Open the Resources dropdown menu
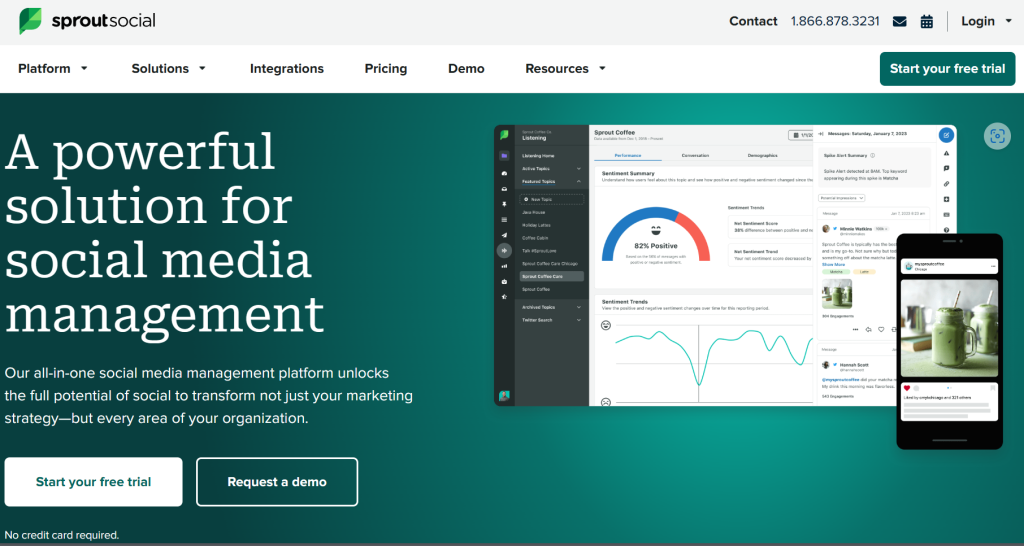This screenshot has height=546, width=1024. (x=566, y=69)
